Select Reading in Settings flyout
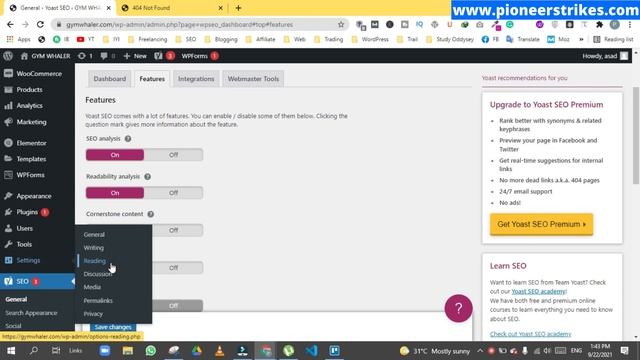The image size is (640, 360). (94, 261)
